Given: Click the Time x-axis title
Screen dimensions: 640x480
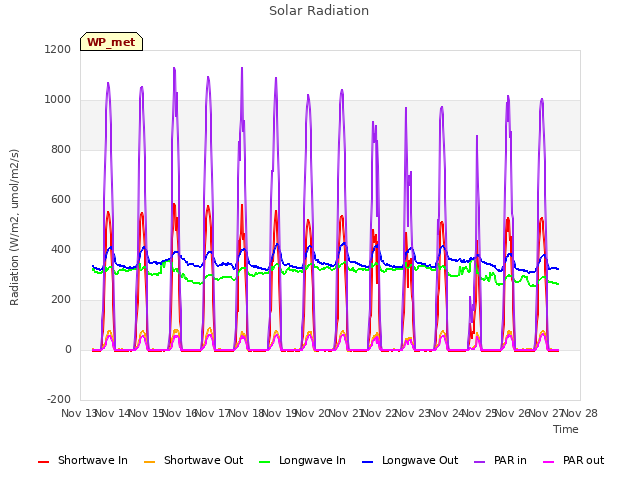Looking at the screenshot, I should coord(566,429).
